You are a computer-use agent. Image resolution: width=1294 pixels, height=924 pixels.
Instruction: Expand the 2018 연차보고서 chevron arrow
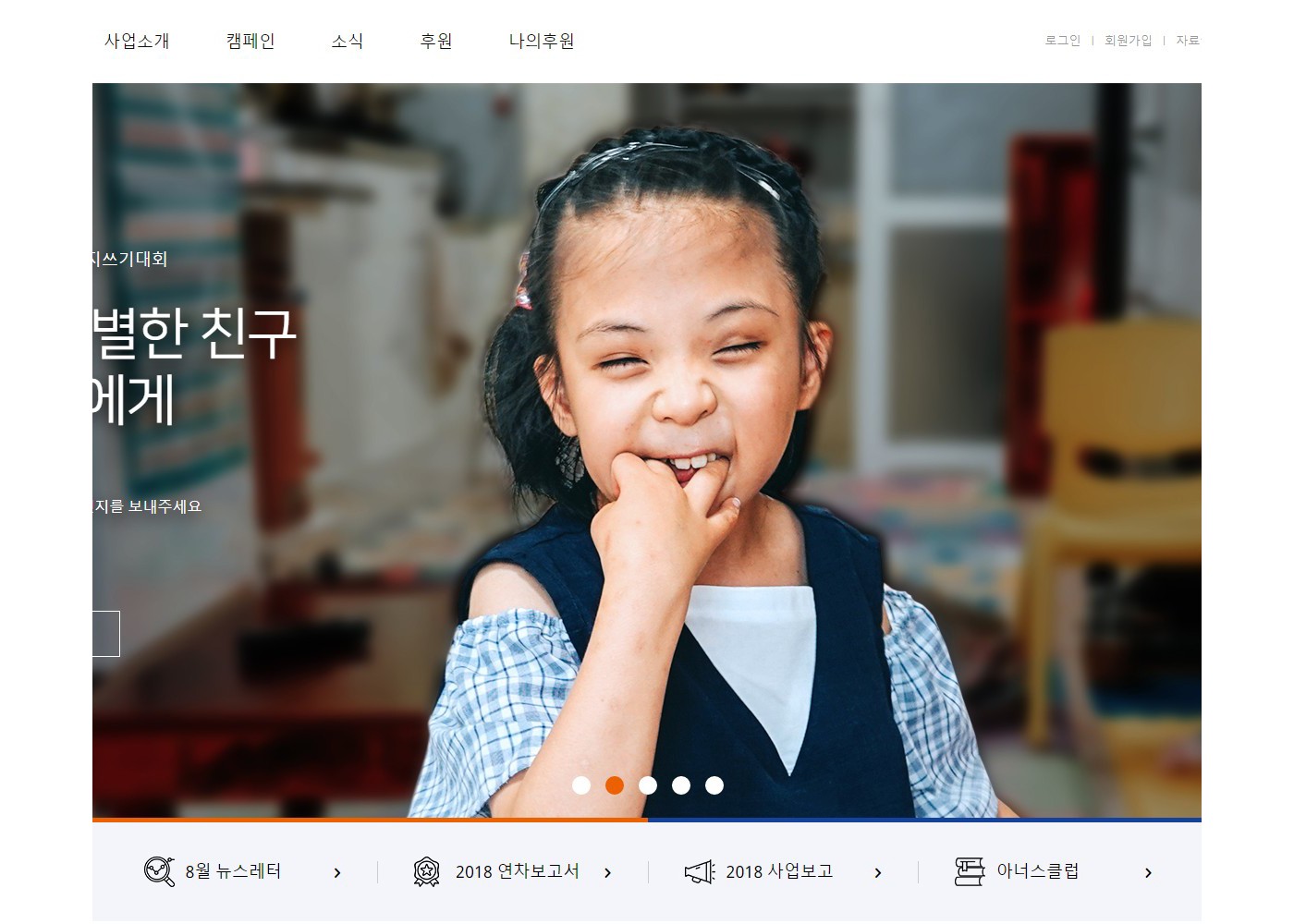[x=607, y=872]
